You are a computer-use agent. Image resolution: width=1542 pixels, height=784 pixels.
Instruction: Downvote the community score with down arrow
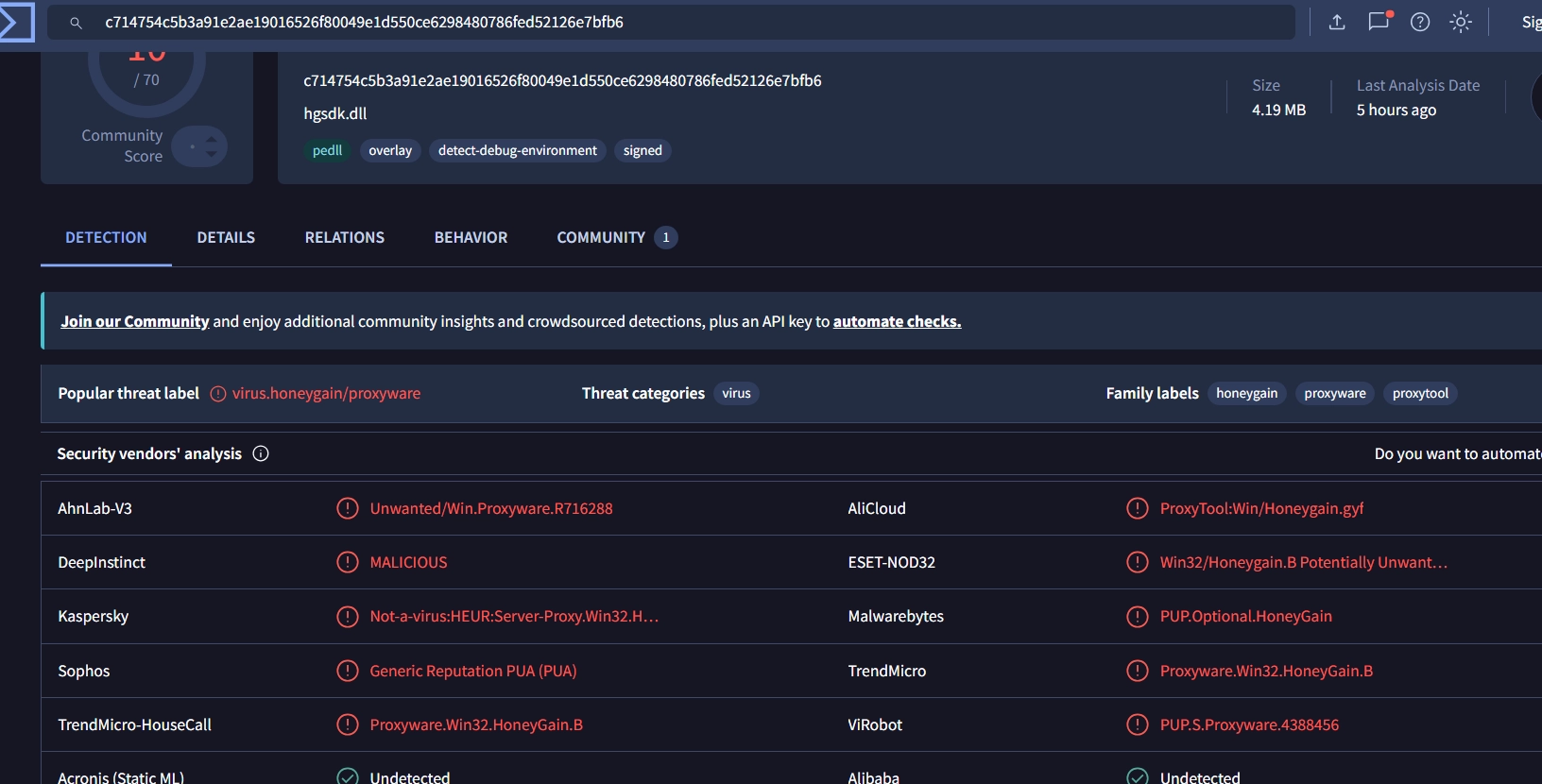point(211,153)
